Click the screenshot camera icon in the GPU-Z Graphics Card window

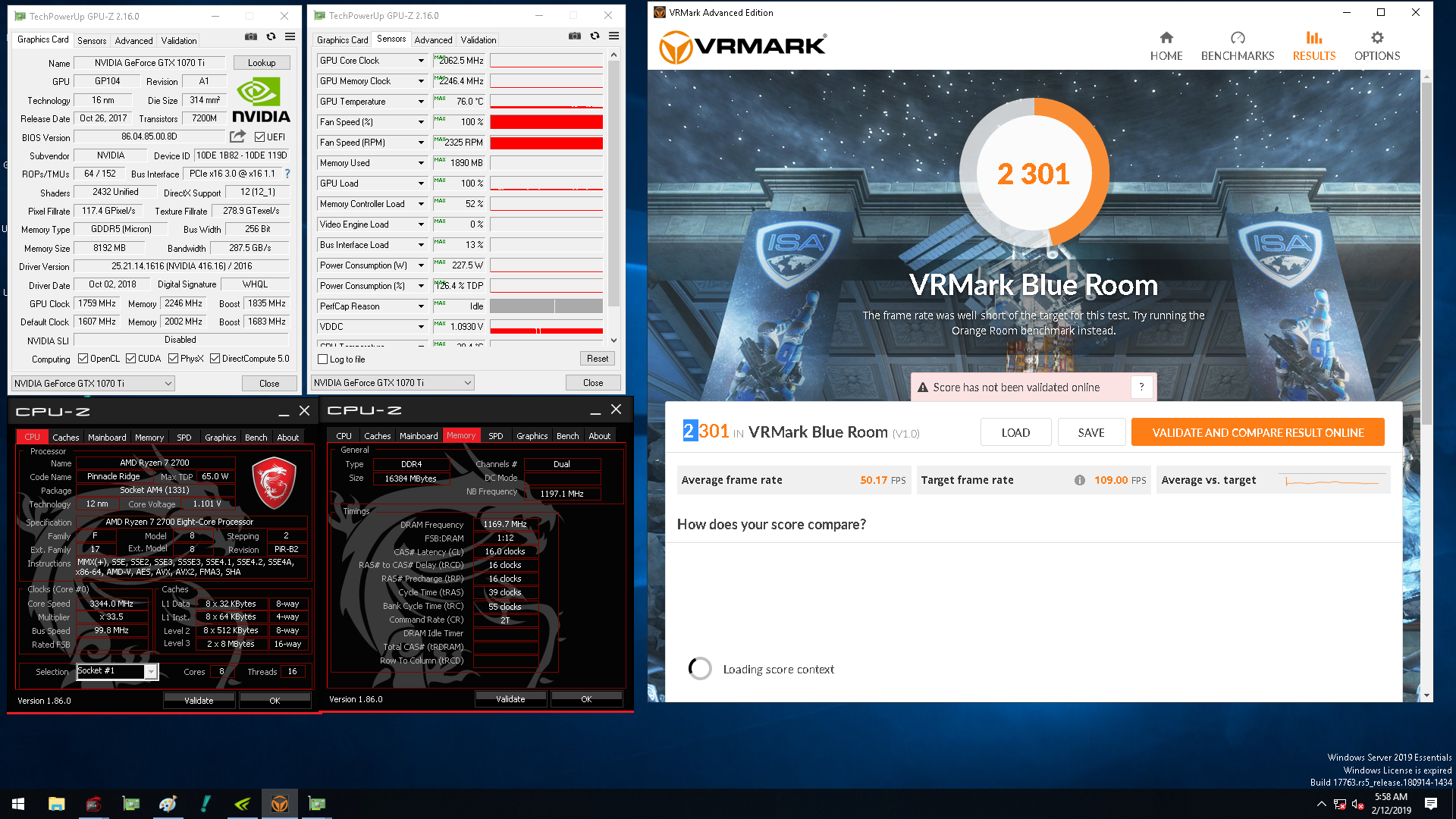(251, 36)
